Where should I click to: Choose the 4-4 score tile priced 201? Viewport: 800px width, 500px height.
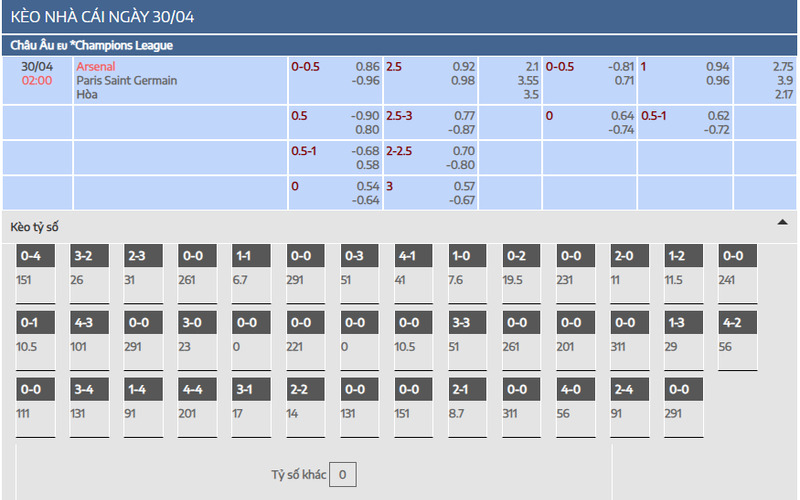pos(197,407)
